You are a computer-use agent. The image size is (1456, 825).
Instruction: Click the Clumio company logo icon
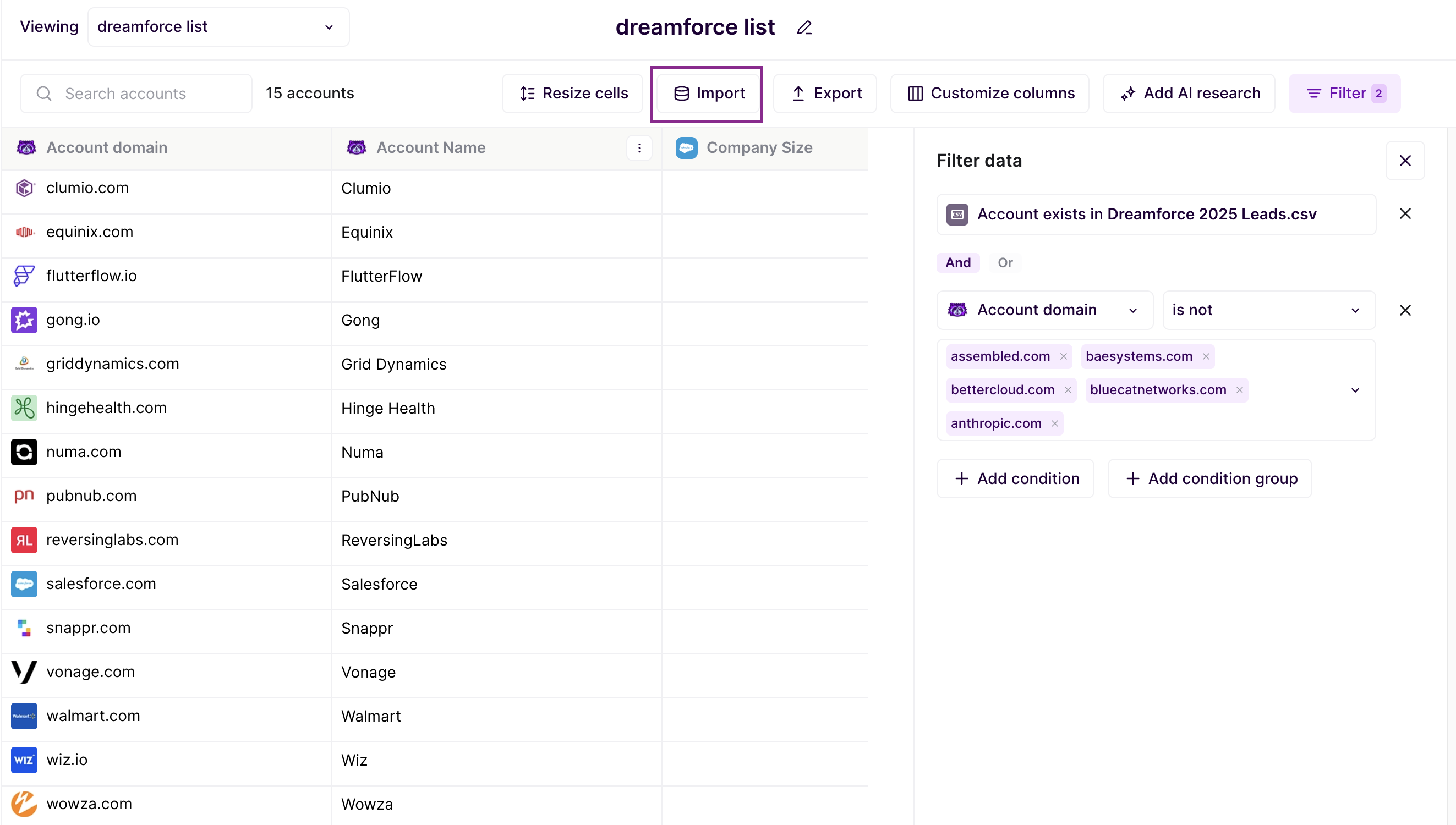[x=24, y=188]
